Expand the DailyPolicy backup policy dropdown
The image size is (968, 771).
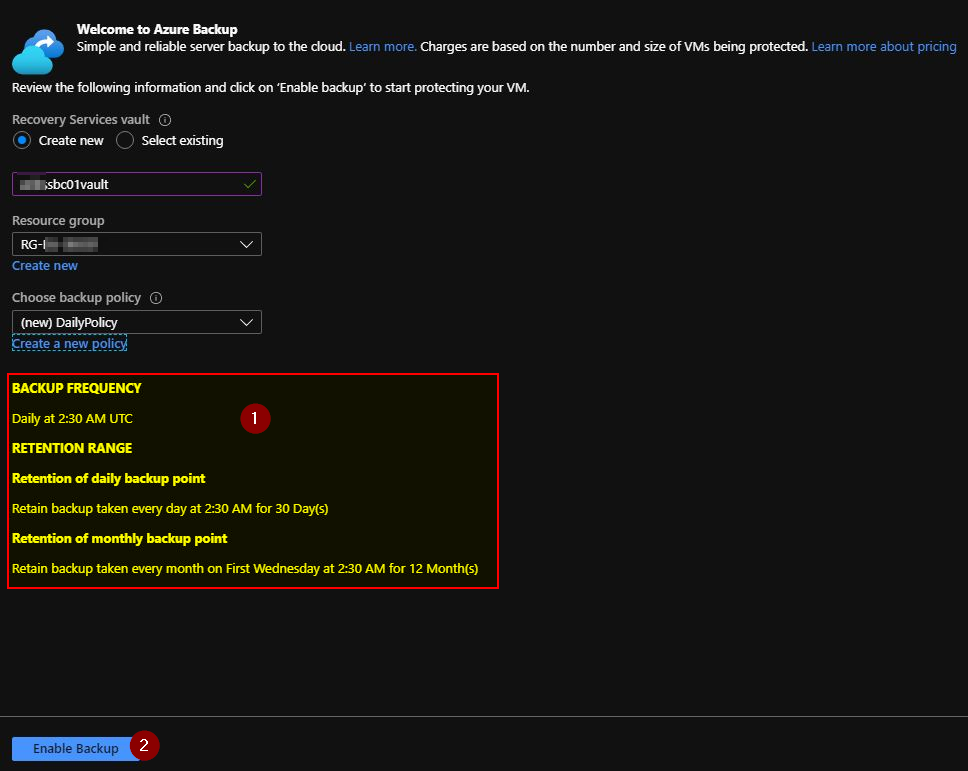tap(137, 322)
